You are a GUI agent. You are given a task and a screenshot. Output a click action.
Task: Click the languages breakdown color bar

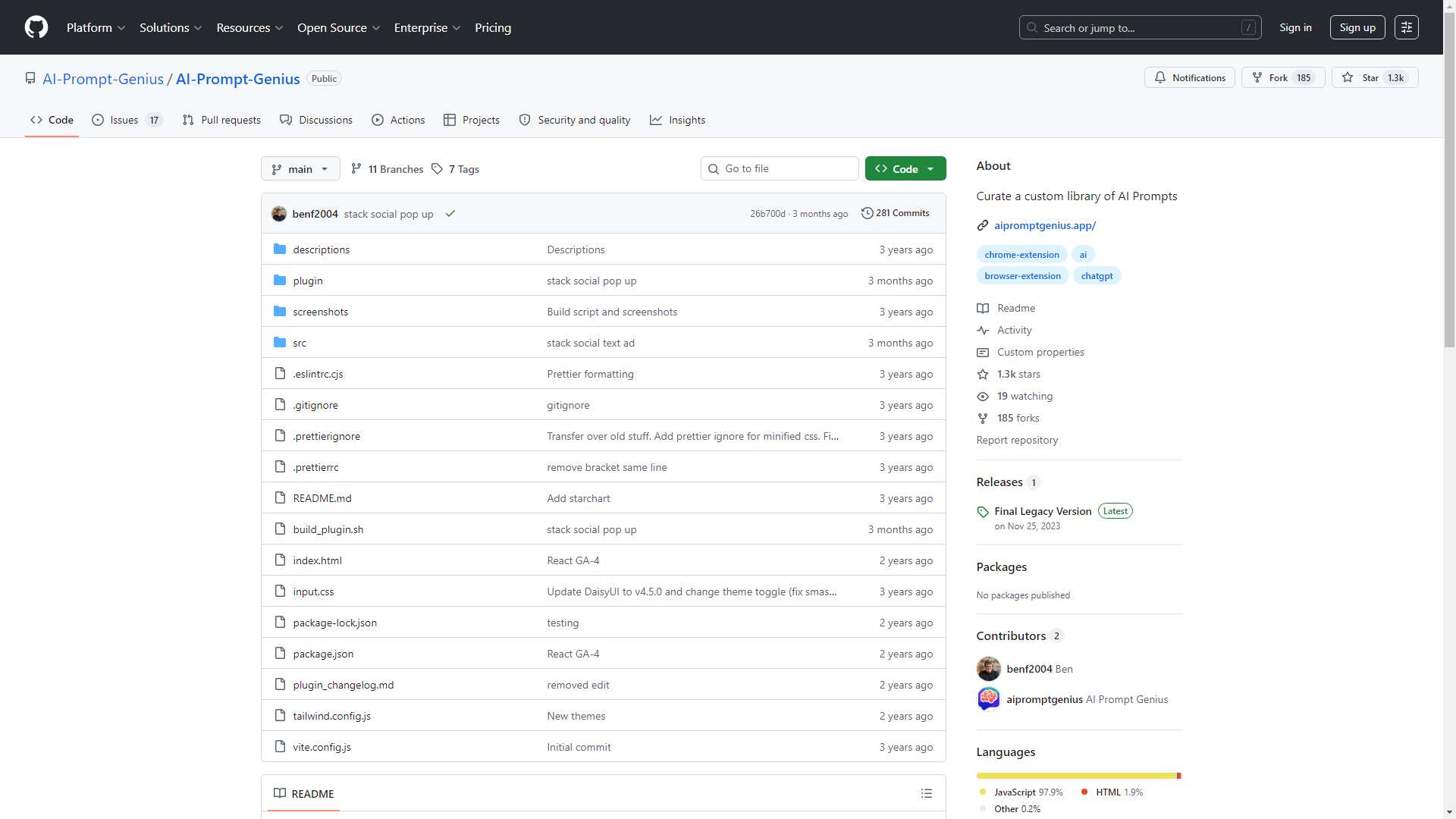tap(1079, 776)
